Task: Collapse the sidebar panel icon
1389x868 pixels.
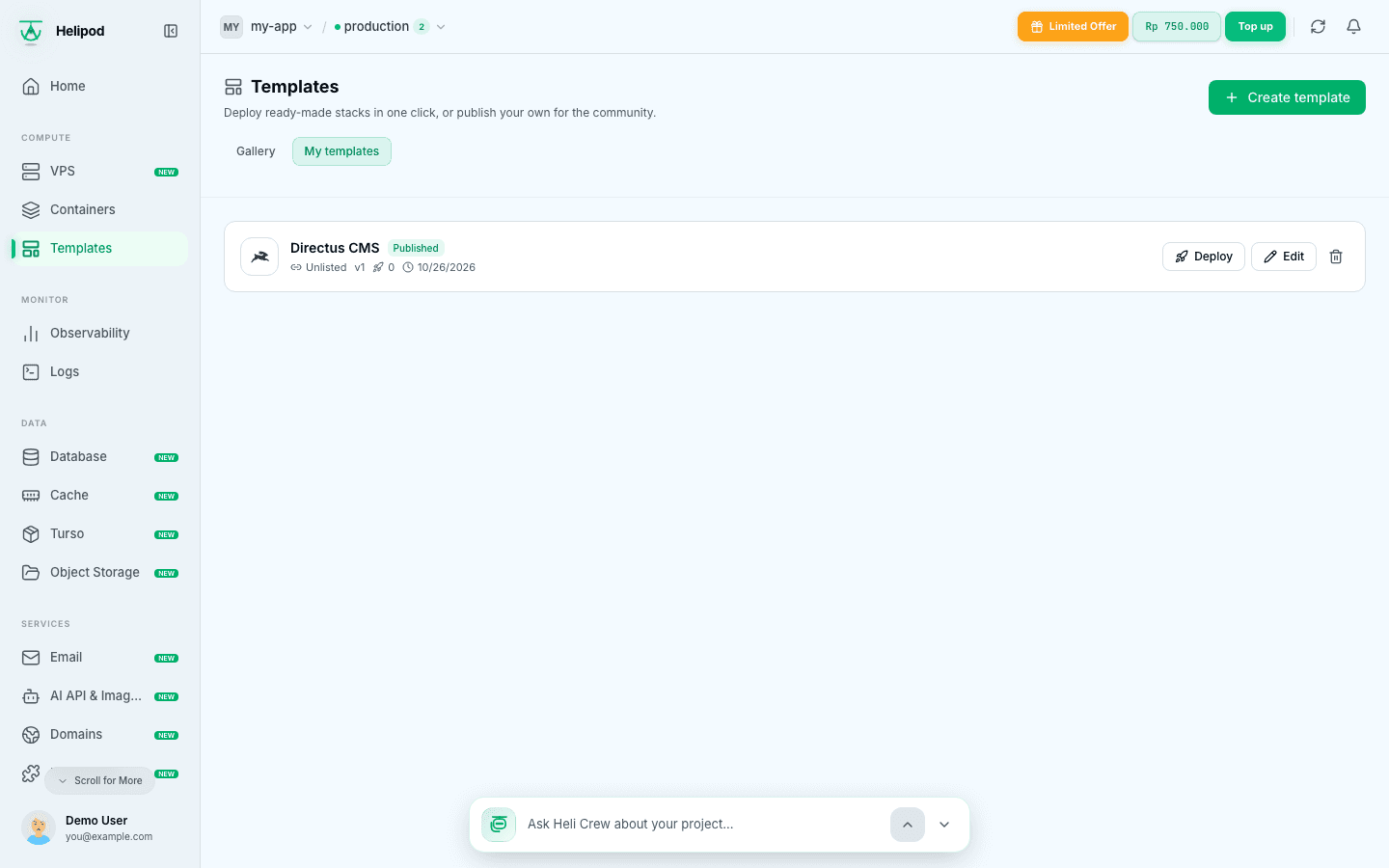Action: 171,31
